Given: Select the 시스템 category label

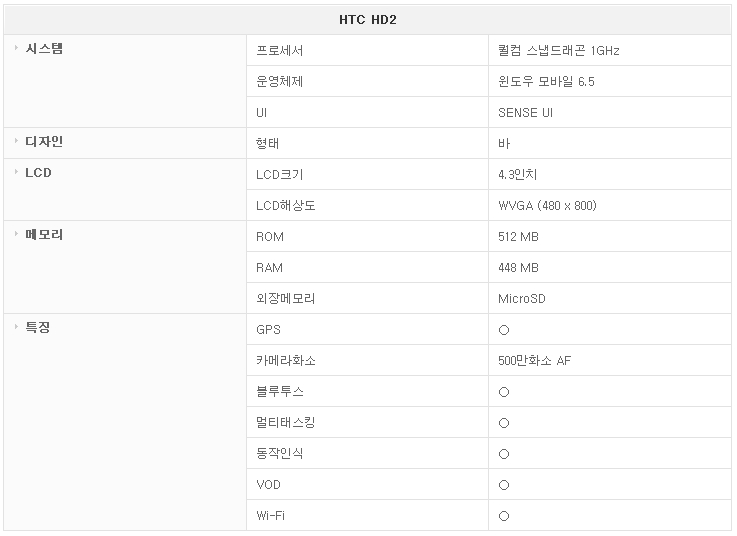Looking at the screenshot, I should 44,48.
